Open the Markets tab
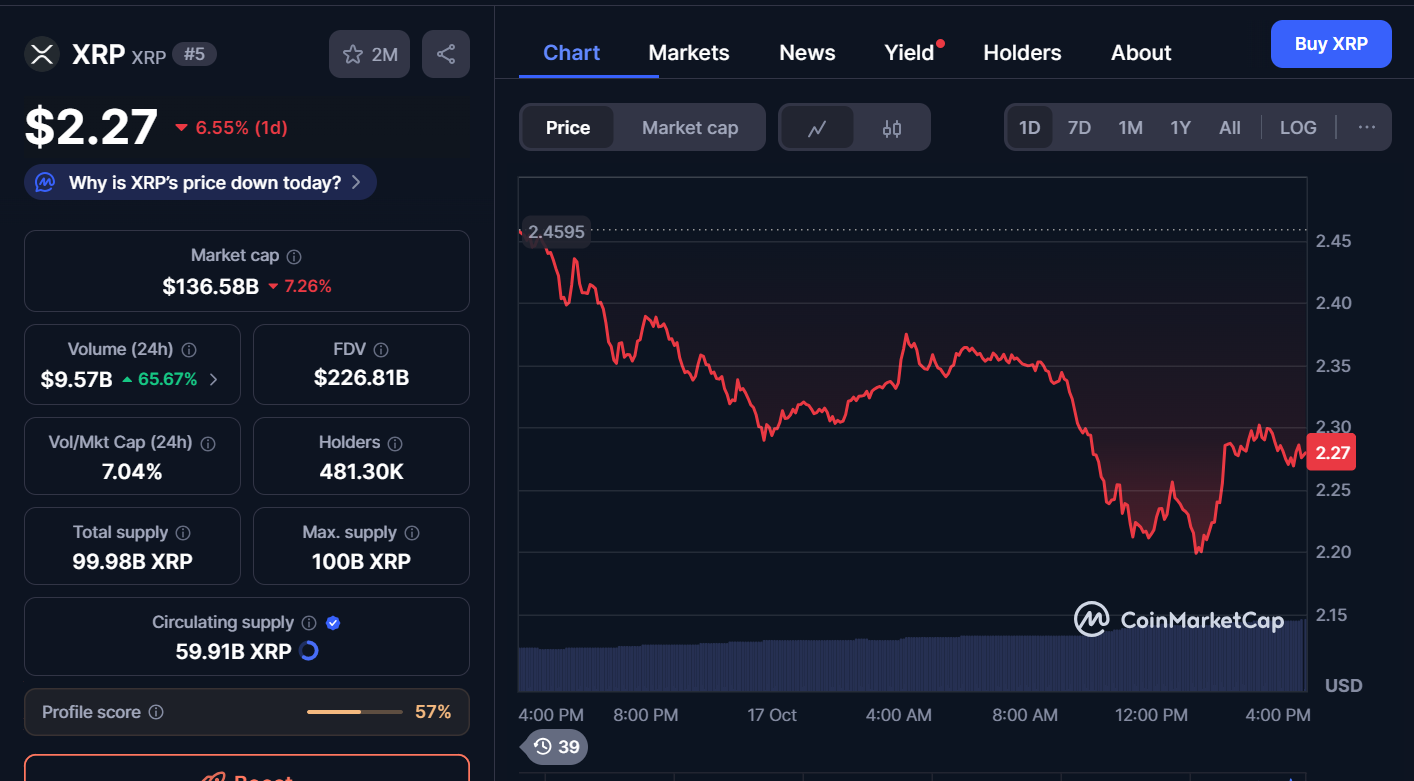The height and width of the screenshot is (781, 1414). pyautogui.click(x=689, y=53)
